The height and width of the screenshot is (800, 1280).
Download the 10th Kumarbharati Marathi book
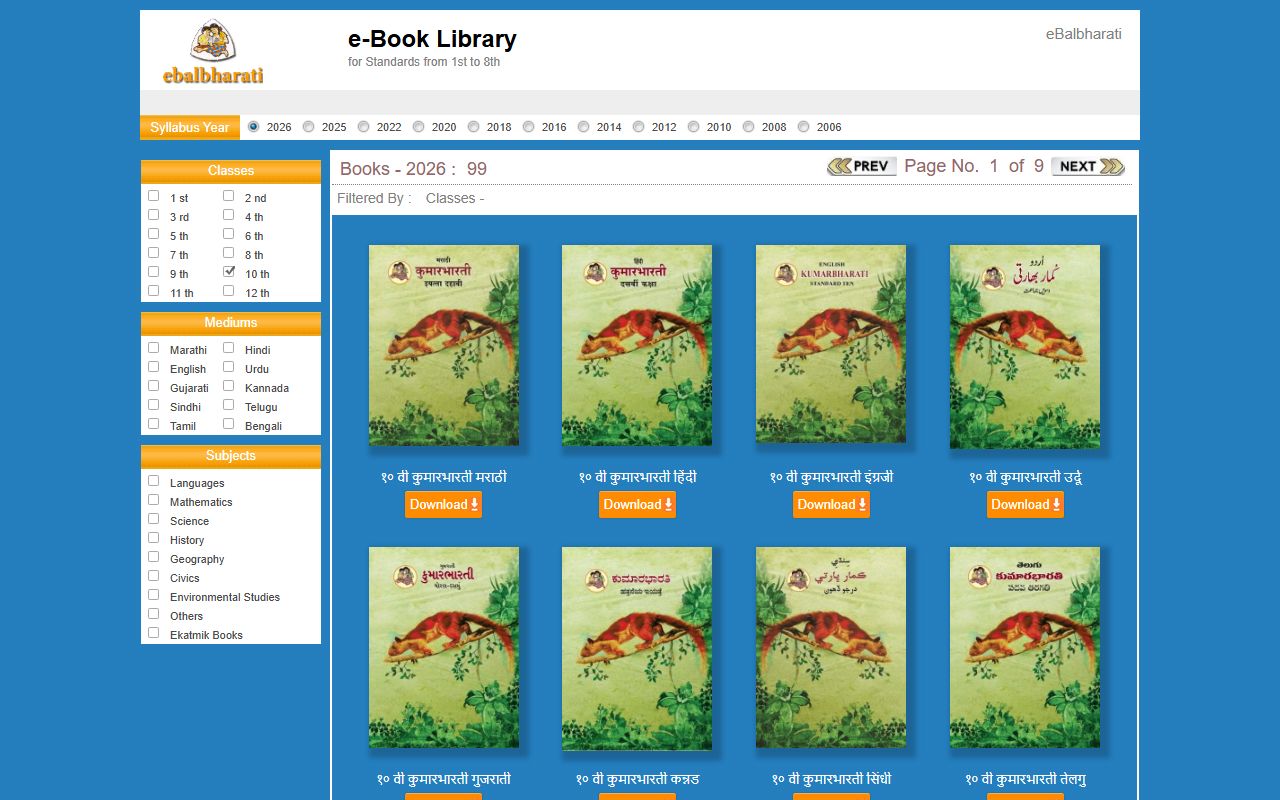click(443, 505)
